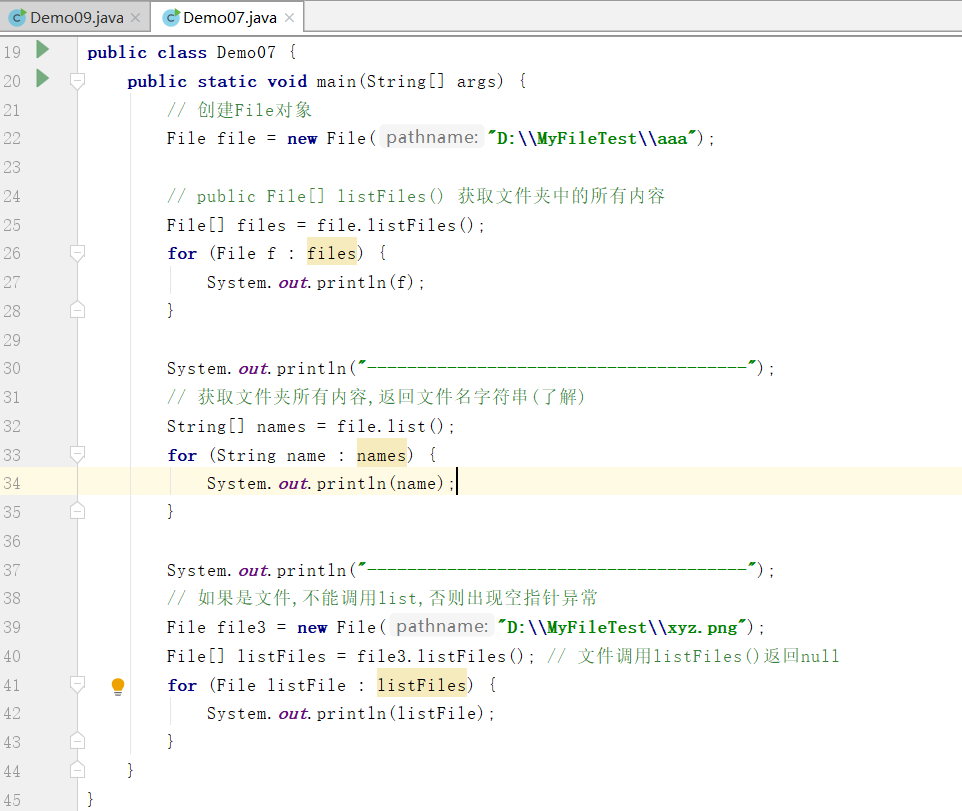Click the highlighted 'listFiles' variable on line 41
The image size is (962, 811).
point(421,685)
